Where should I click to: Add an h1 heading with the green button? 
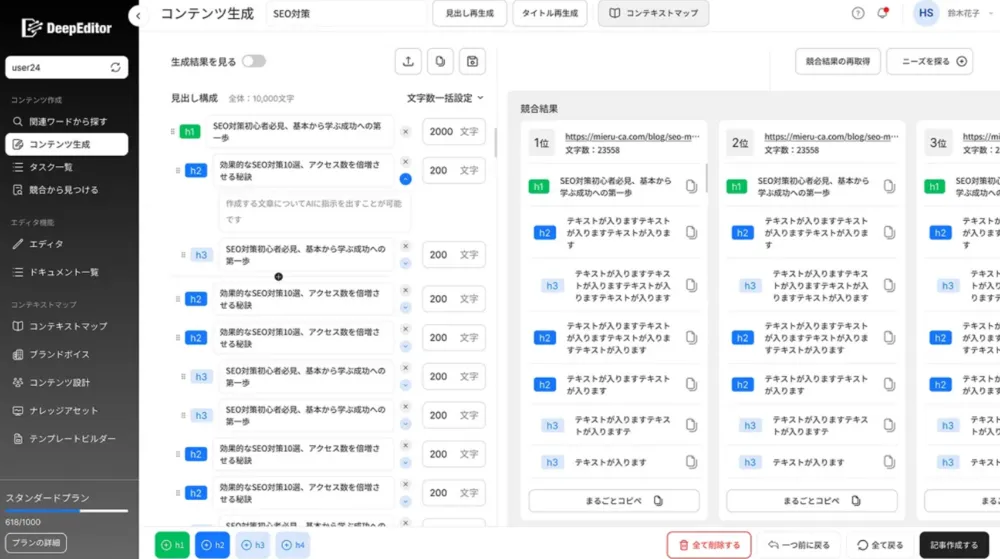(x=172, y=545)
